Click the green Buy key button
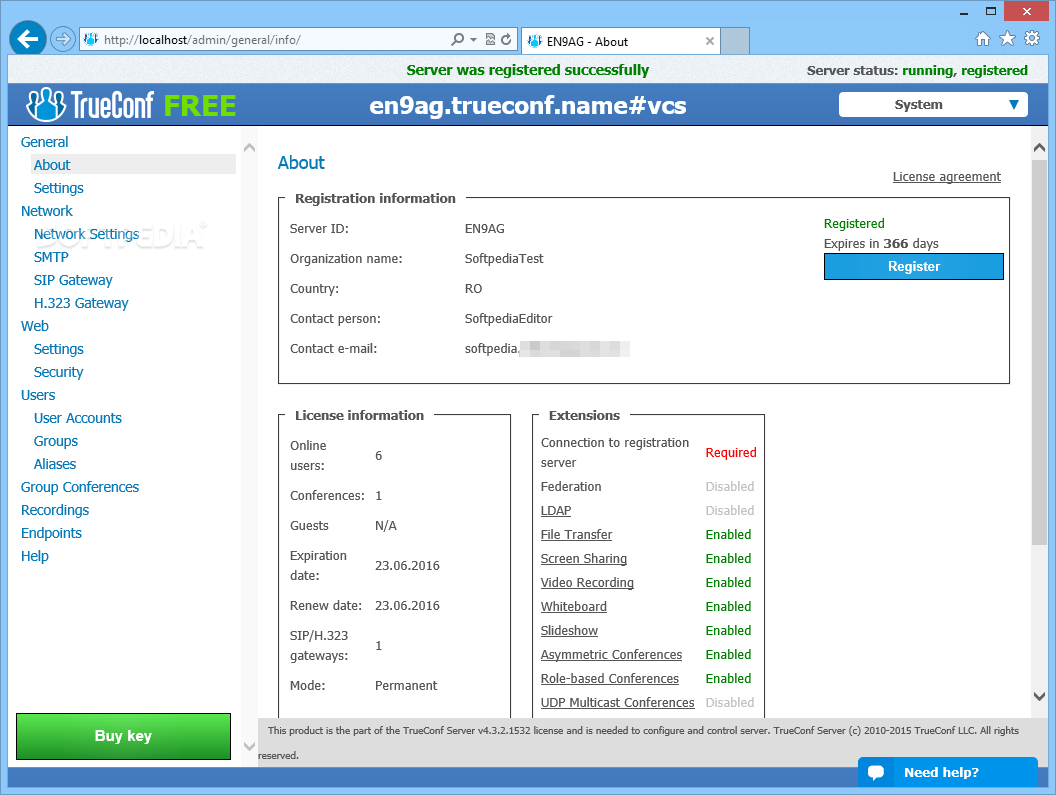 coord(123,736)
